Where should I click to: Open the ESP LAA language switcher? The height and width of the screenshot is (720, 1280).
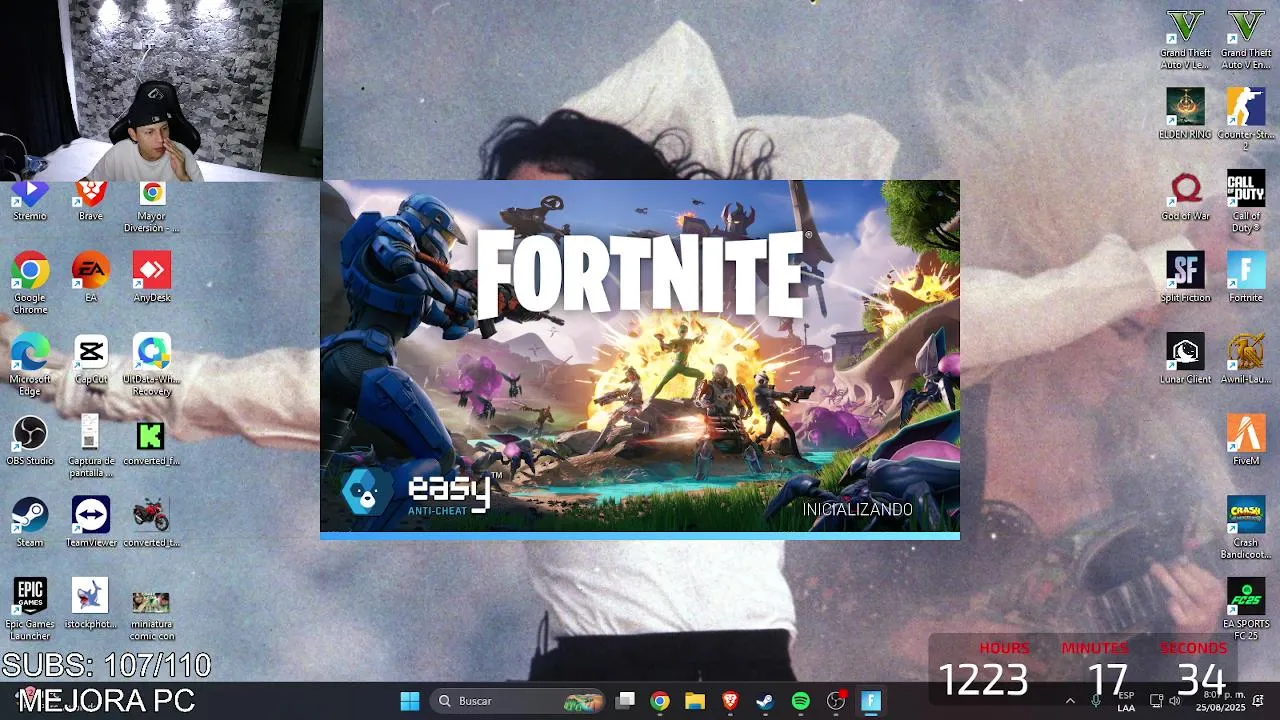[1126, 701]
